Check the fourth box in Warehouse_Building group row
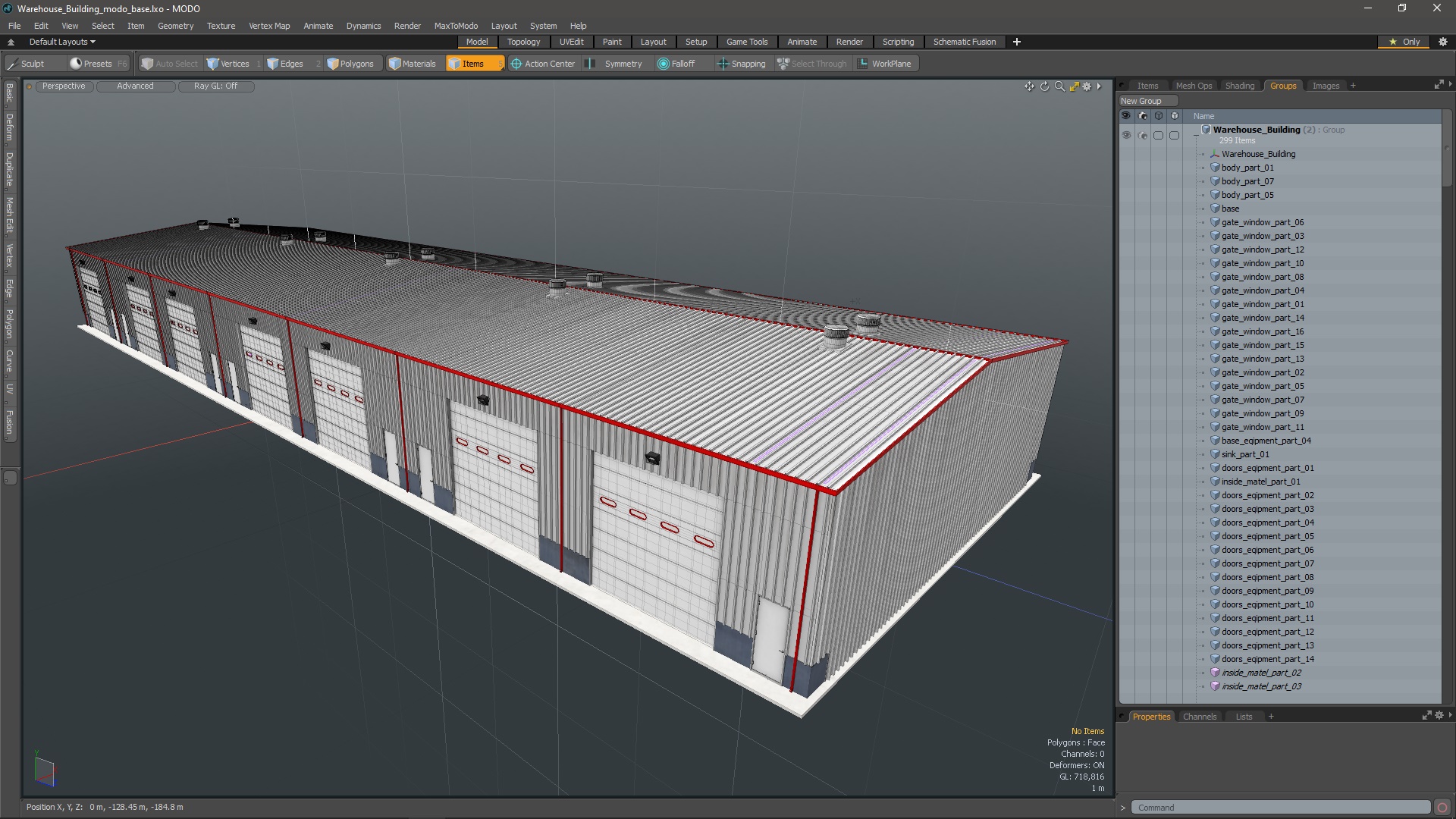1456x819 pixels. tap(1175, 135)
